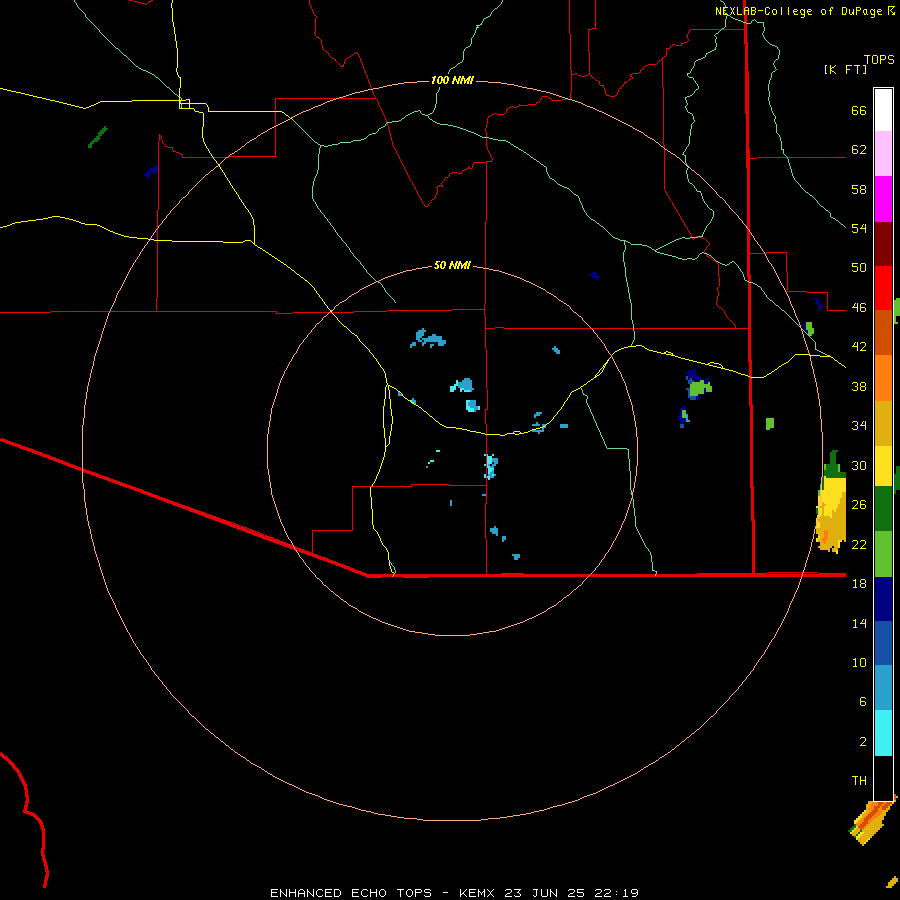Click the light green echo cell east of 50 NMI ring
This screenshot has width=900, height=900.
pyautogui.click(x=700, y=388)
